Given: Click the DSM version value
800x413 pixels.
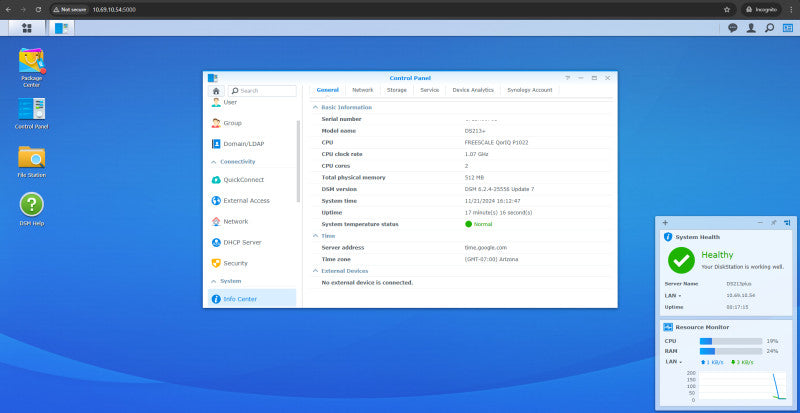Looking at the screenshot, I should click(499, 189).
